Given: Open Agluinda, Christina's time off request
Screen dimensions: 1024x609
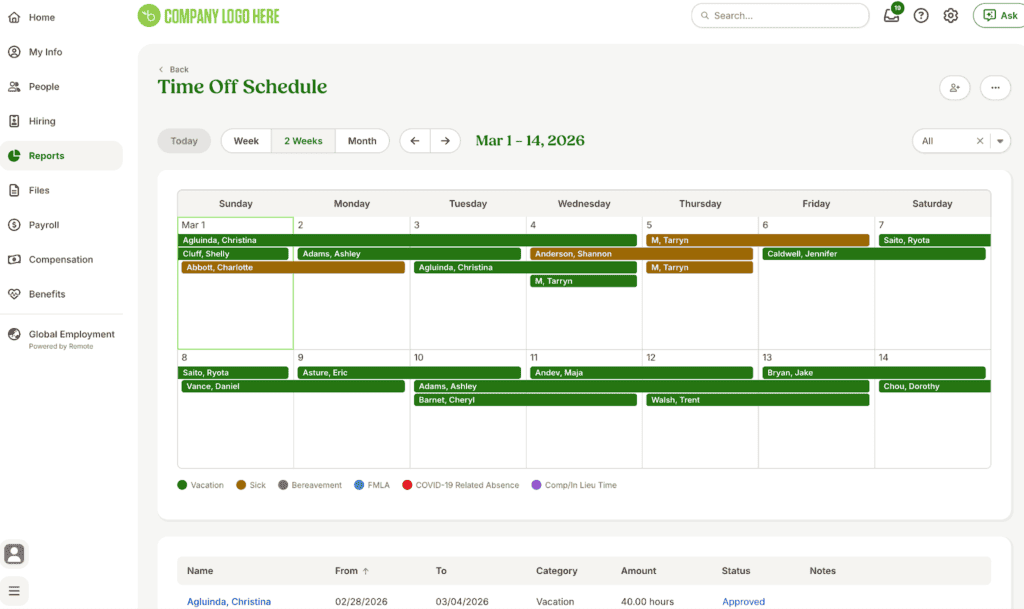Looking at the screenshot, I should tap(228, 601).
